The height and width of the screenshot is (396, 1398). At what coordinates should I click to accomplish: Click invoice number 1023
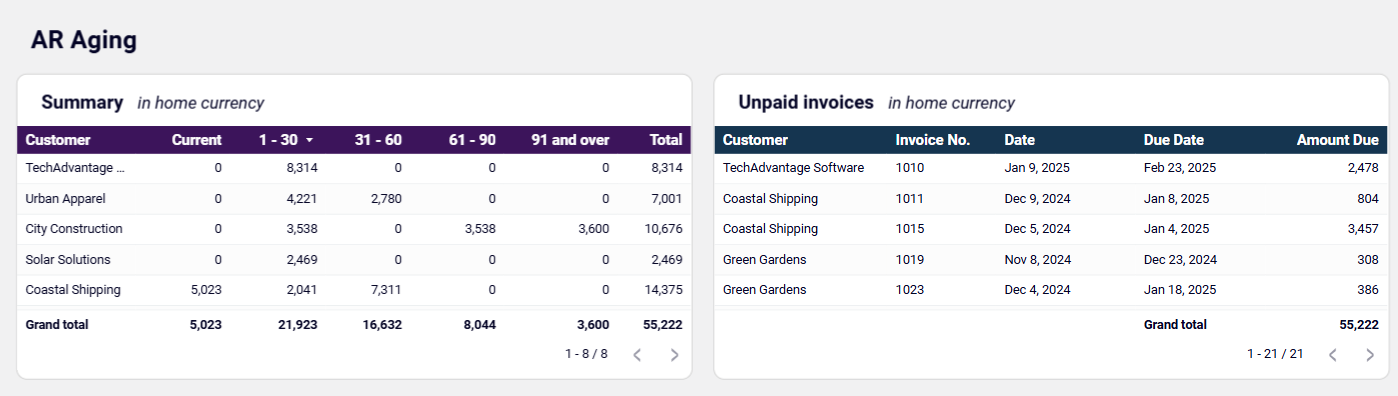pyautogui.click(x=910, y=290)
